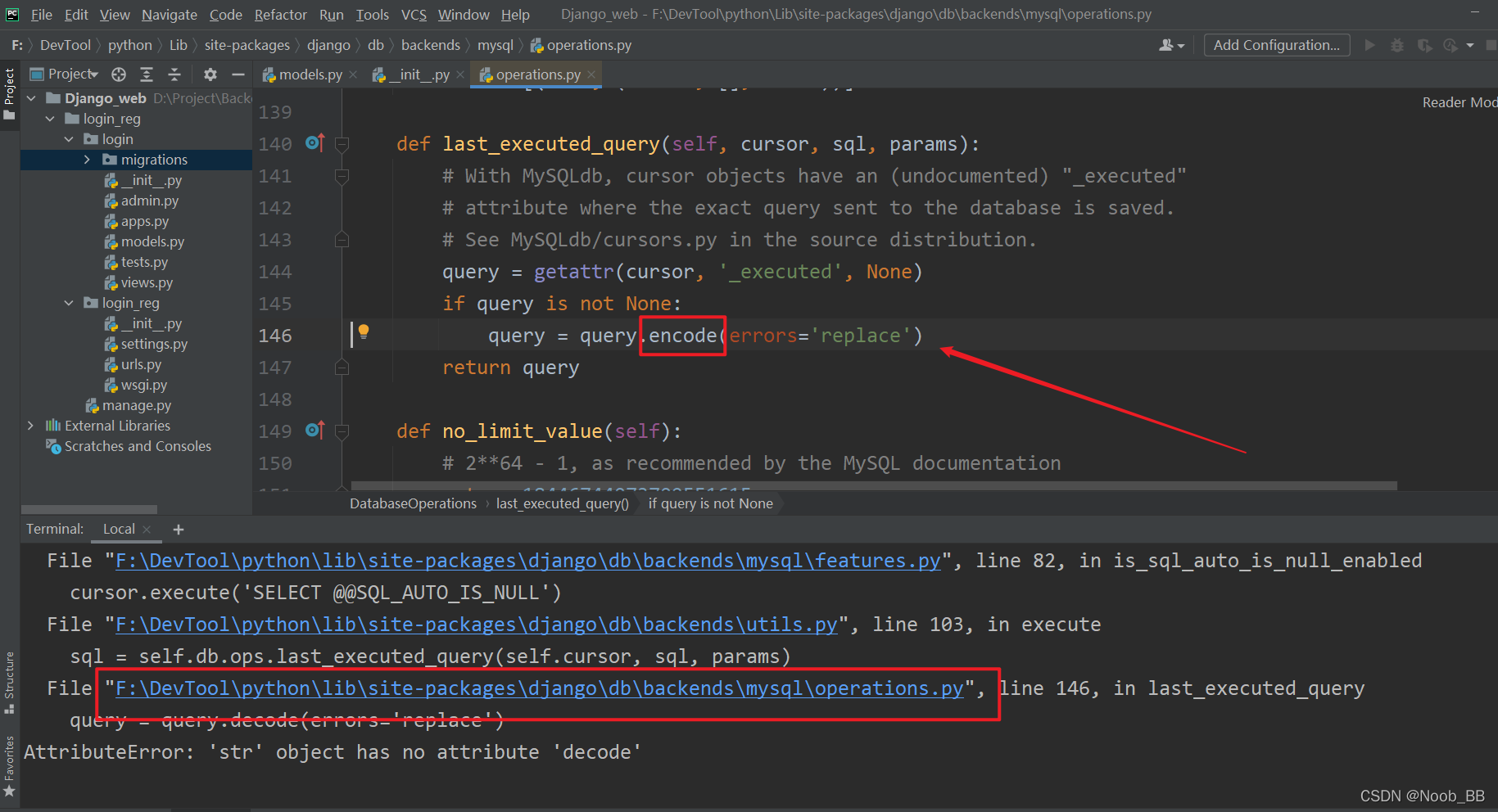Close the operations.py editor tab

(591, 74)
